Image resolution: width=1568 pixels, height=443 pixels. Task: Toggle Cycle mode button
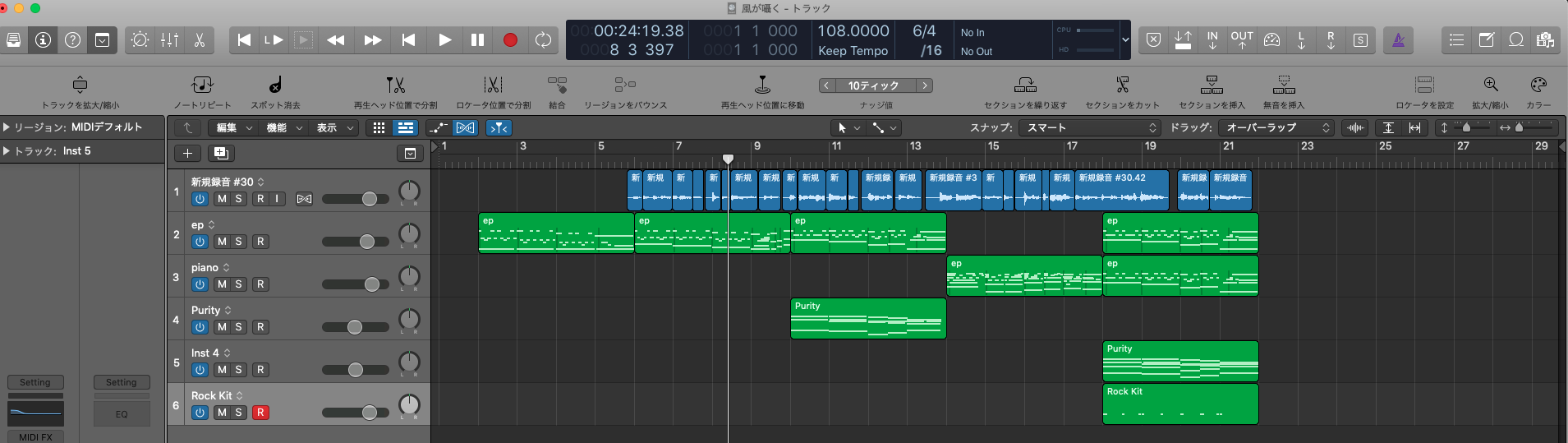click(x=543, y=39)
